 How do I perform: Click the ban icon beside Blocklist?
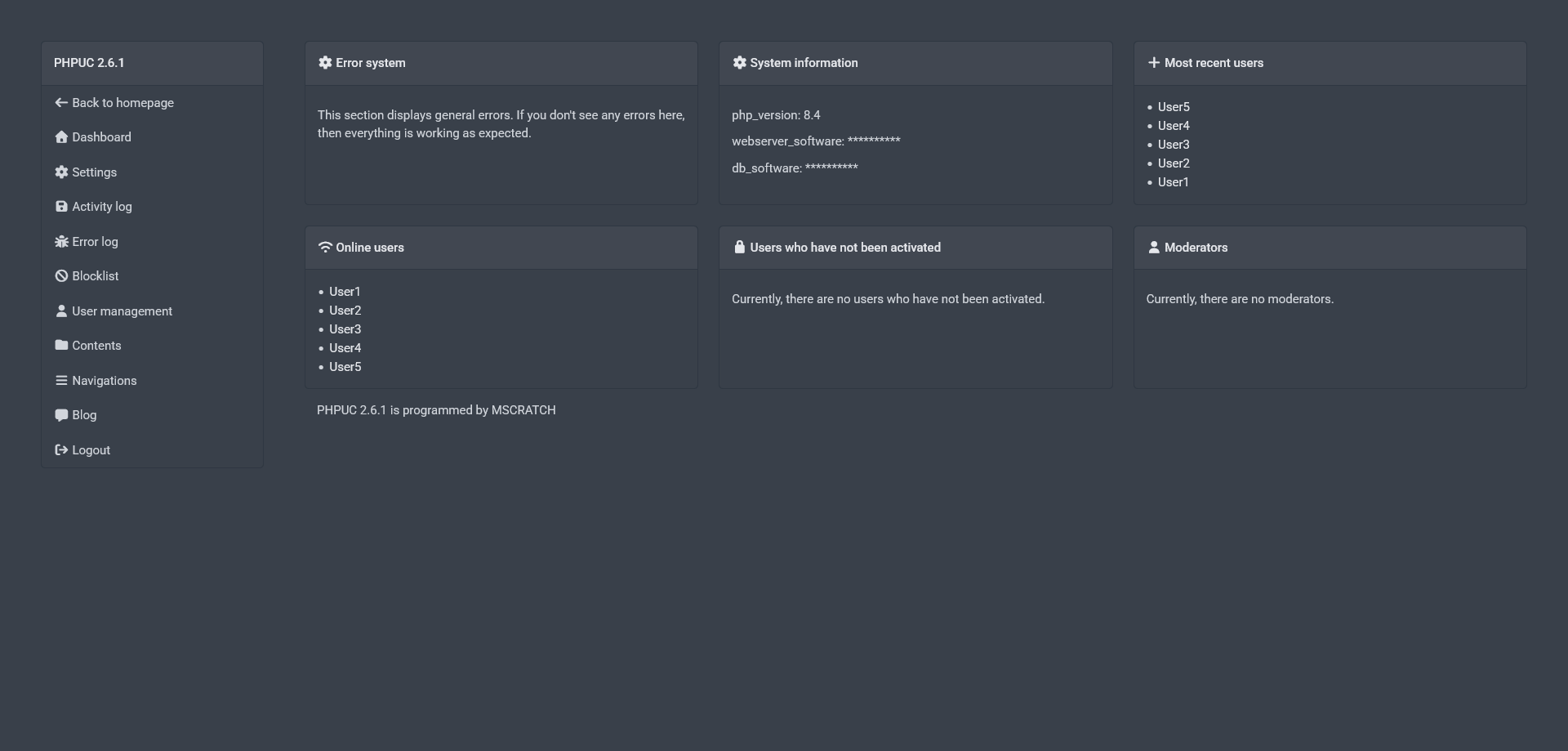tap(61, 276)
